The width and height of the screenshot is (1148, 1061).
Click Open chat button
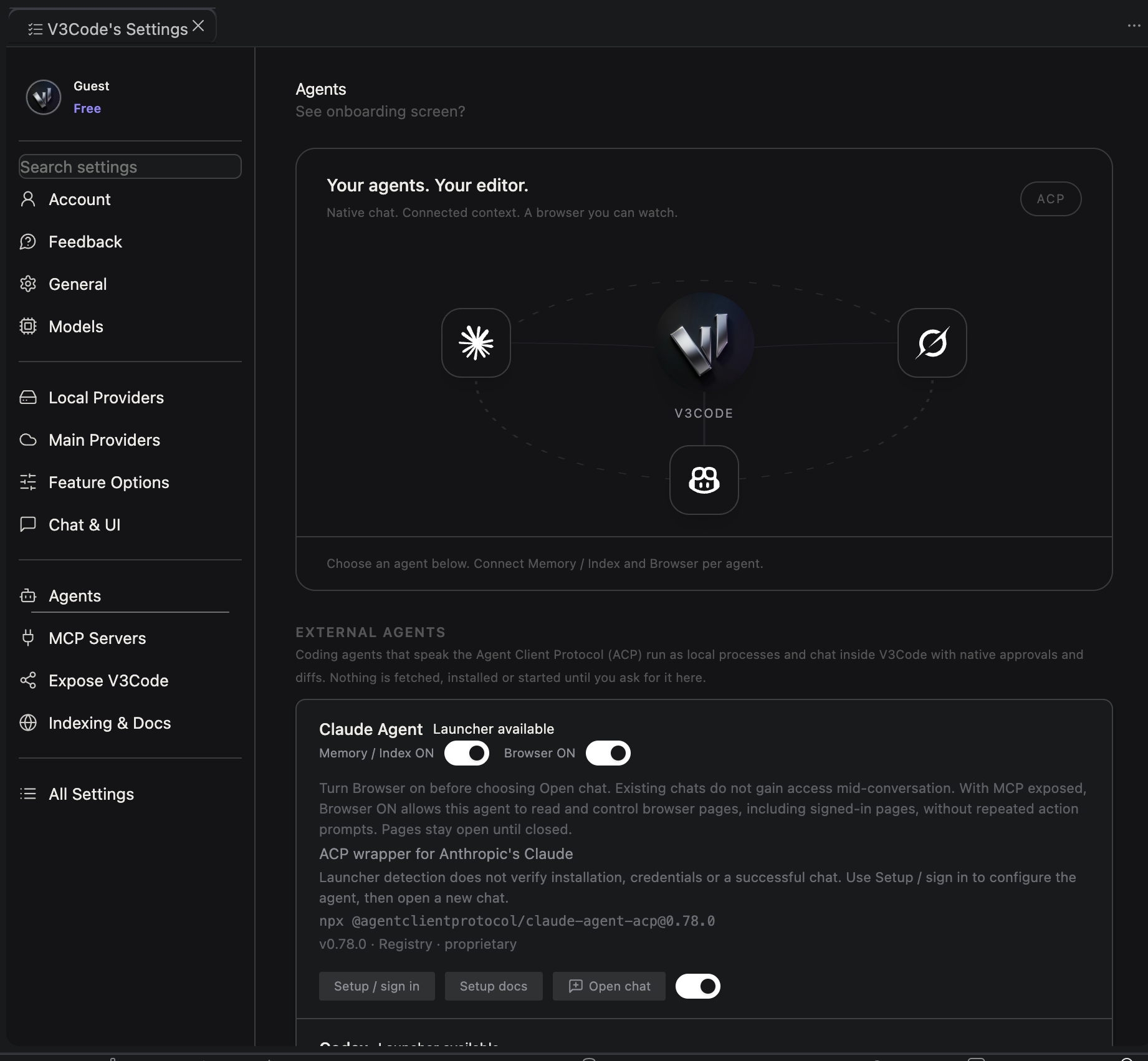tap(609, 986)
